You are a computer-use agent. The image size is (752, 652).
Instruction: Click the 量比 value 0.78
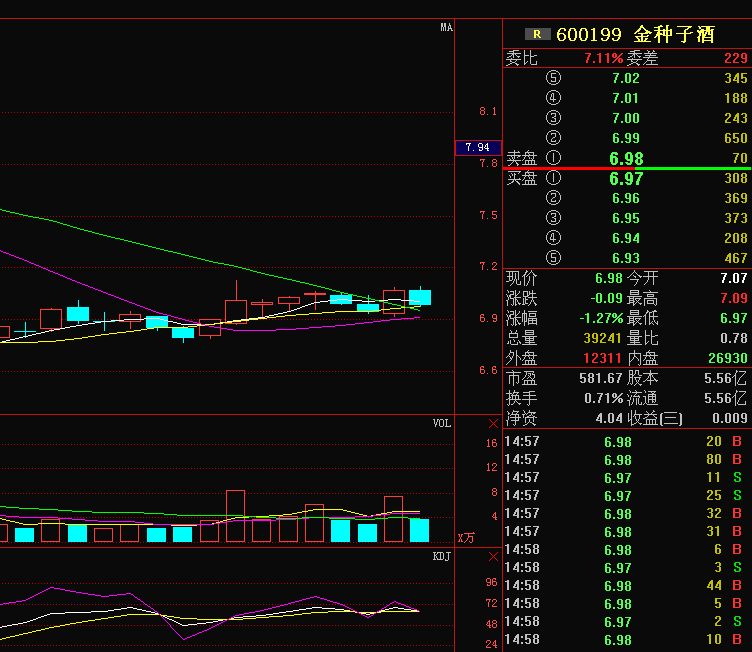[x=734, y=338]
